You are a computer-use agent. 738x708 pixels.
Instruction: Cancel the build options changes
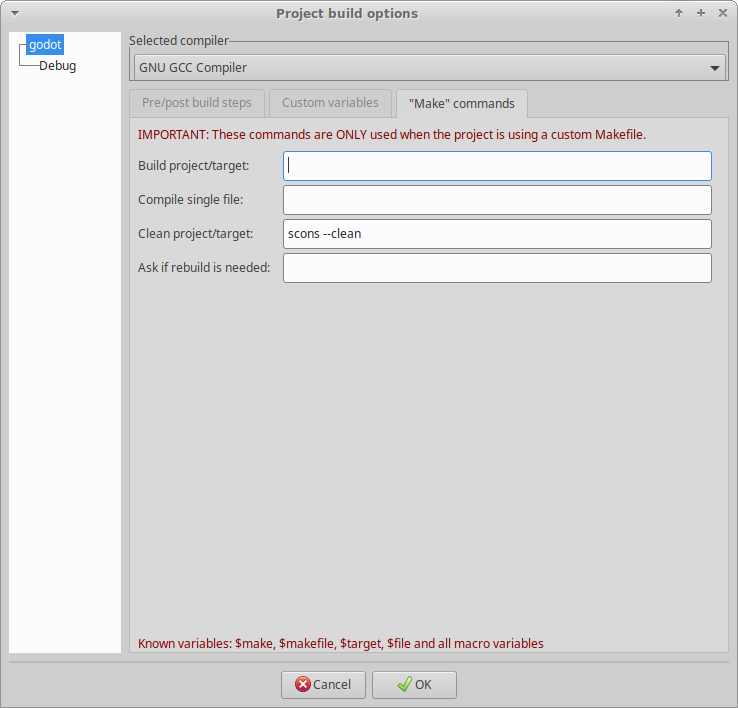point(323,685)
